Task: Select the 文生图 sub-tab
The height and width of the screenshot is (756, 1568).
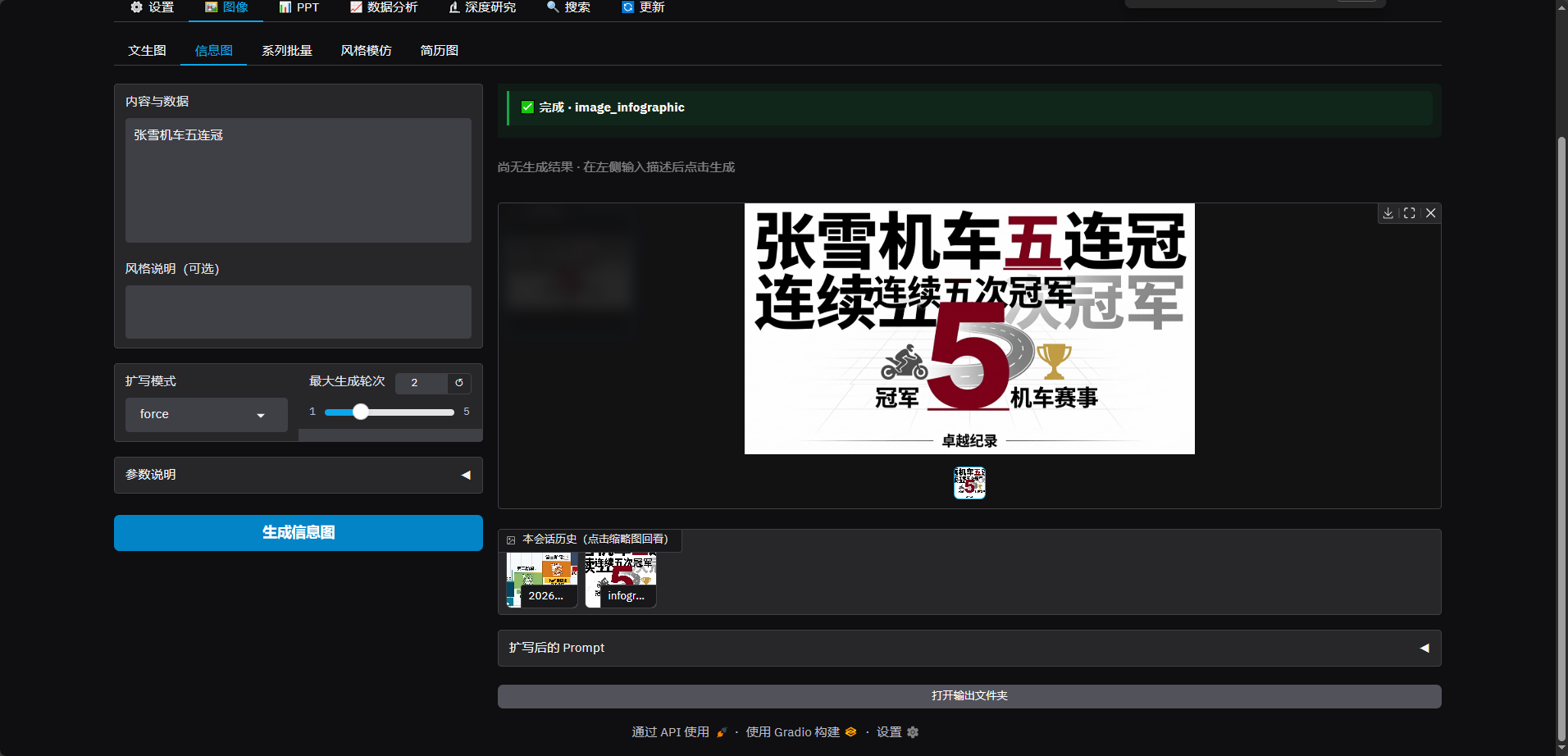Action: [x=147, y=51]
